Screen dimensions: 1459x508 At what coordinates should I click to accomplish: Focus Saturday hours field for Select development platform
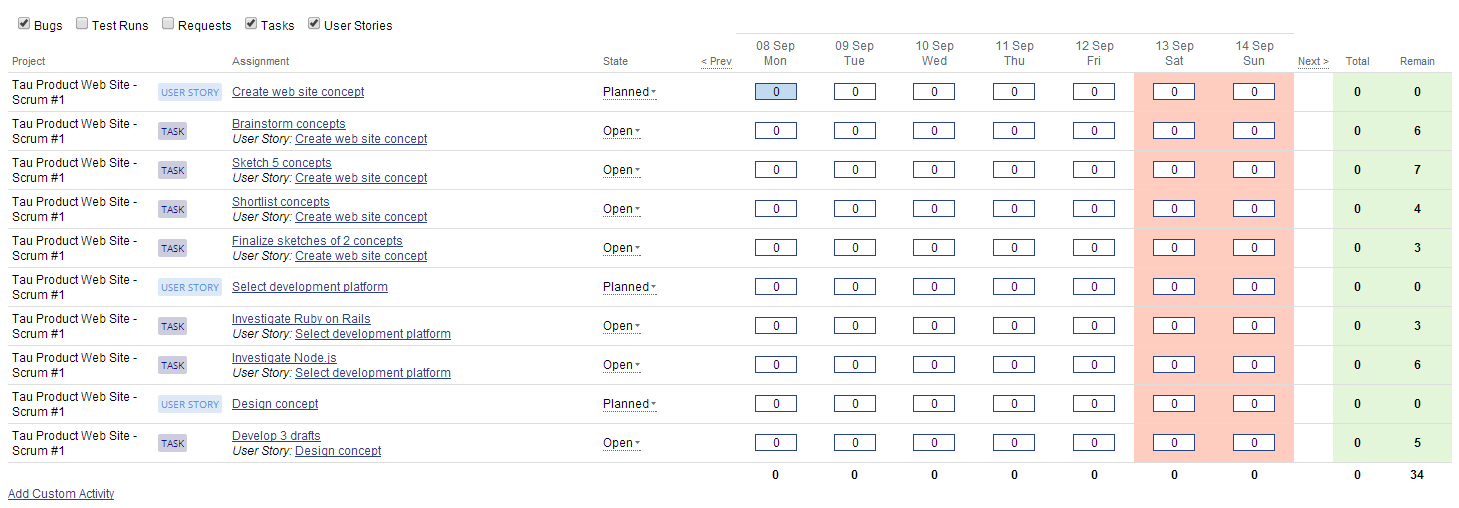coord(1174,287)
